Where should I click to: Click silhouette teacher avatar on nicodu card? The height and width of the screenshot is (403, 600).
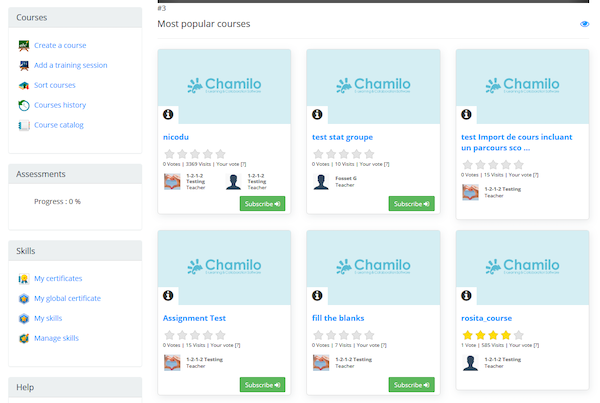[x=233, y=182]
